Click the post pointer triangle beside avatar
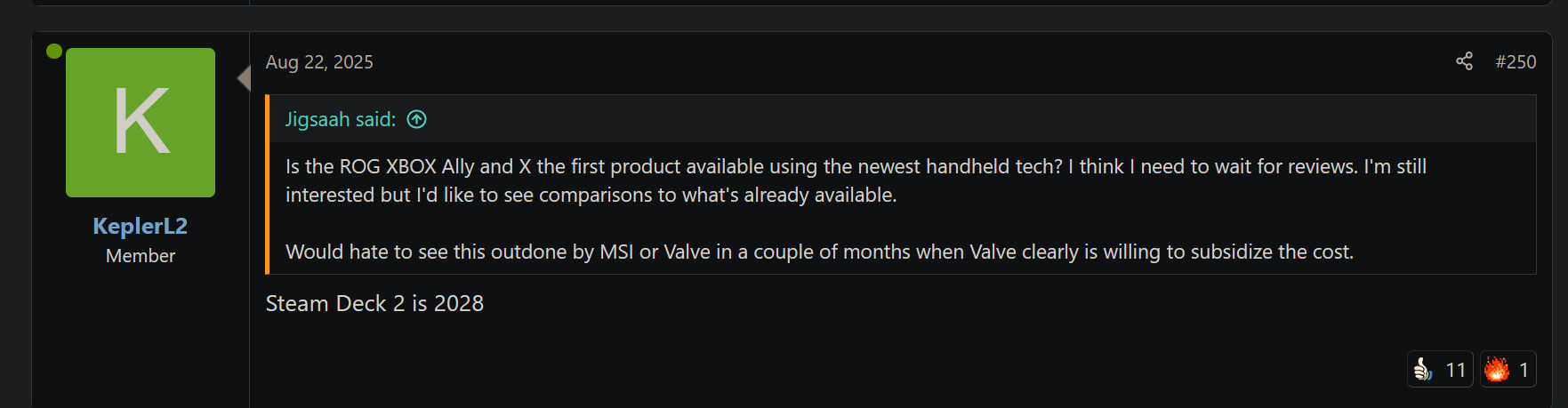Image resolution: width=1568 pixels, height=408 pixels. click(244, 78)
